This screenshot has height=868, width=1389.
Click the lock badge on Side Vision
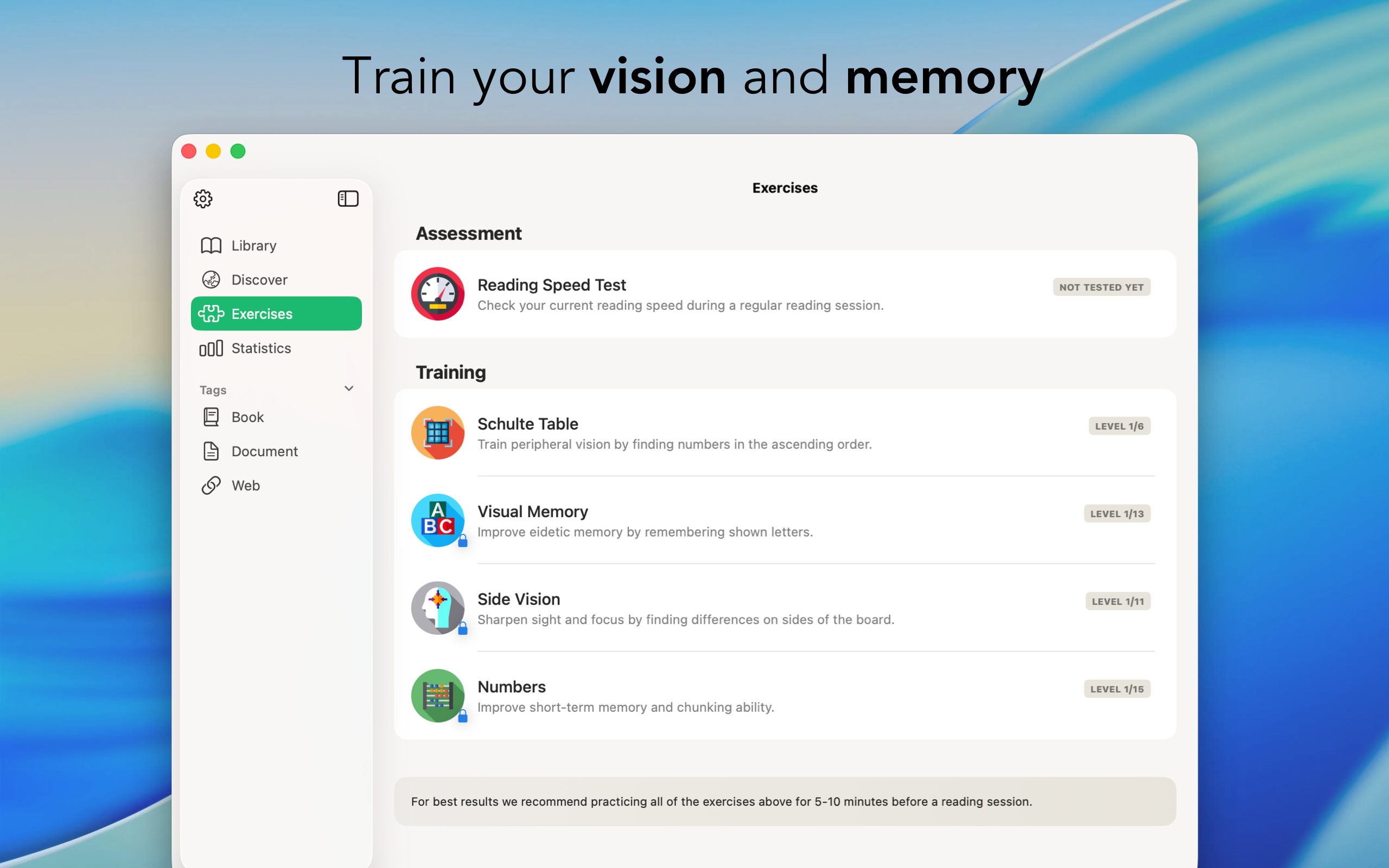(x=463, y=628)
